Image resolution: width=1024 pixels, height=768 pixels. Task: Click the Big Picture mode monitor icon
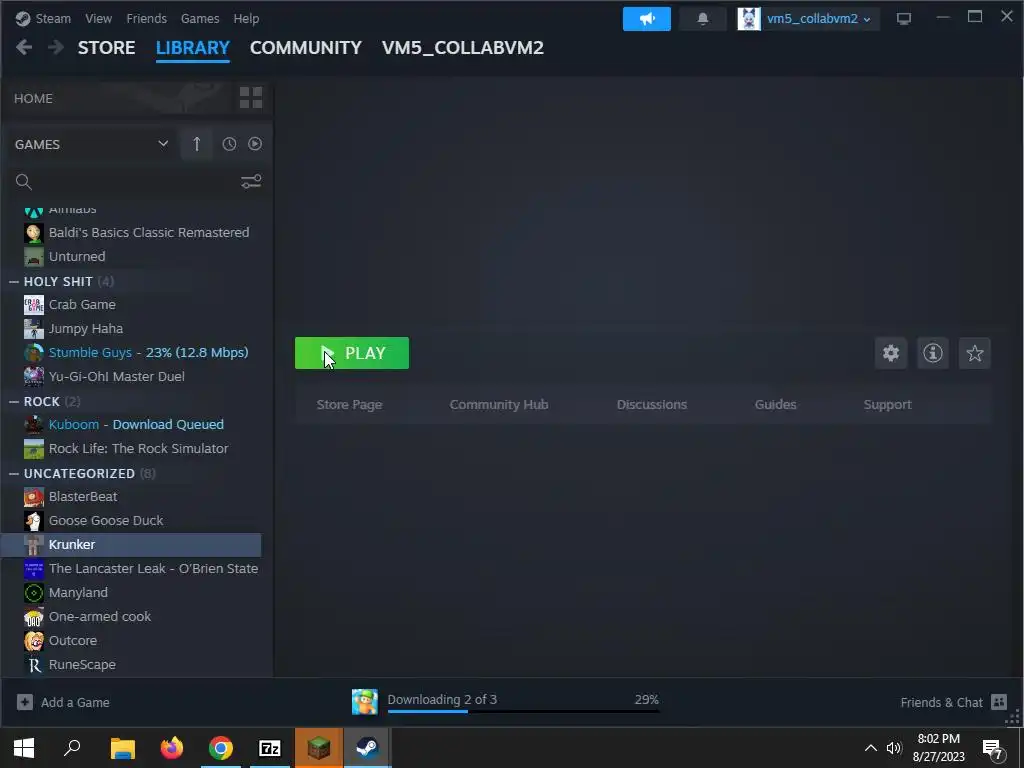[x=904, y=19]
